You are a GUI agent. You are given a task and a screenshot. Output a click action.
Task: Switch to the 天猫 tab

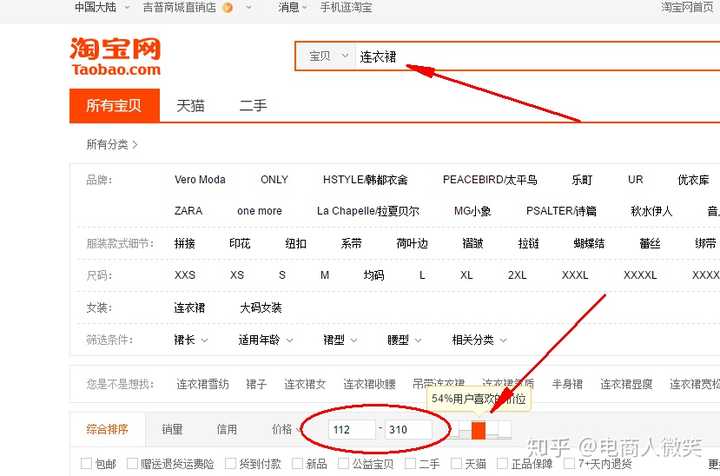(190, 106)
